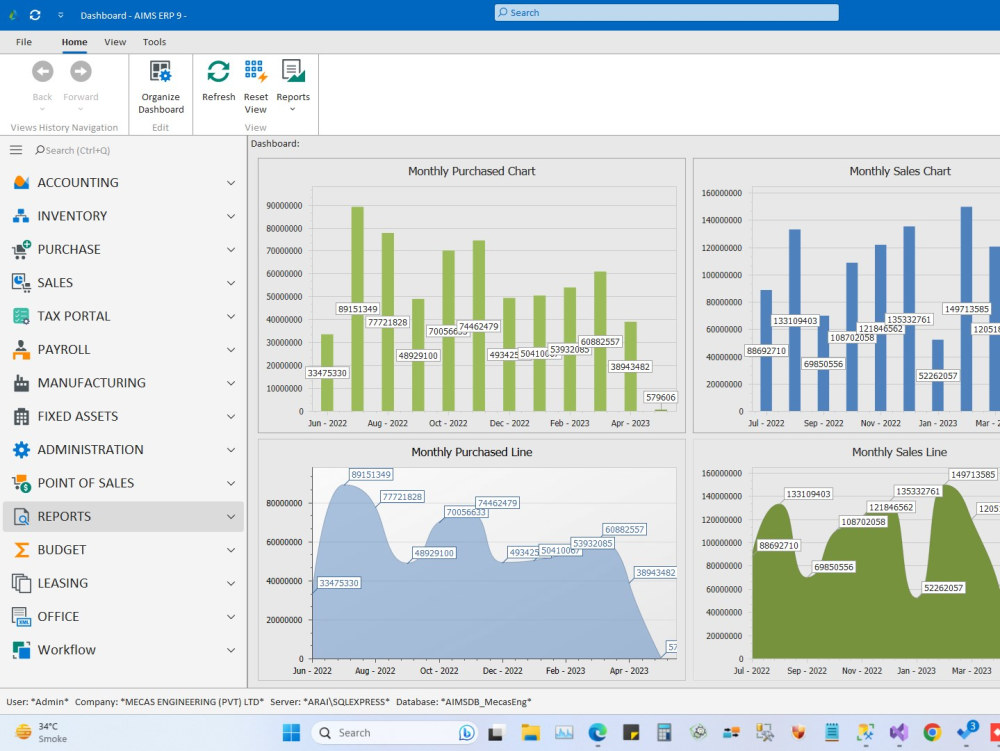Select the Workflow label in sidebar

(x=67, y=650)
